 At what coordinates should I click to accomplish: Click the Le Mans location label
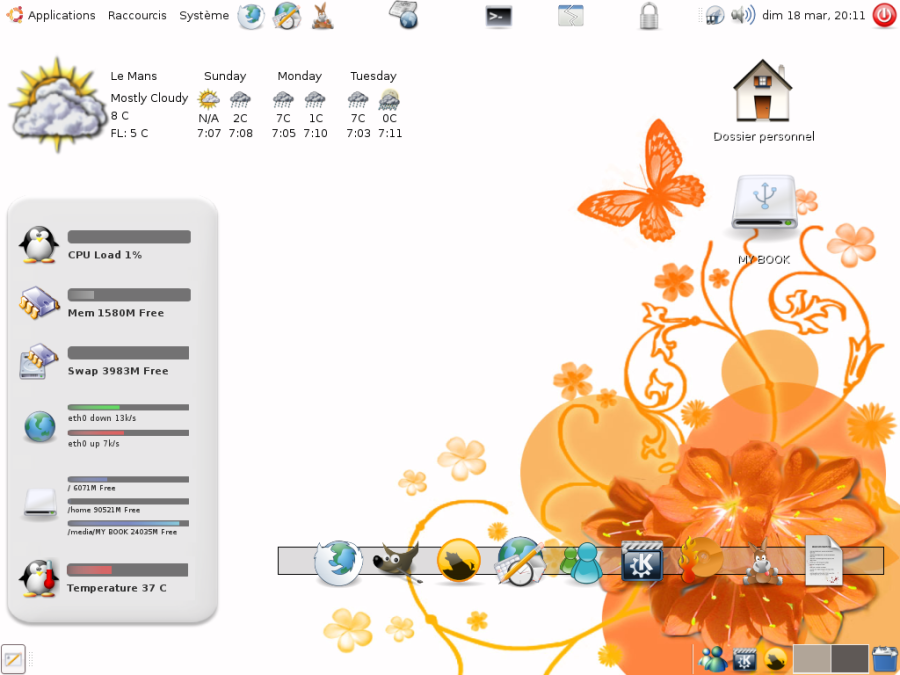[x=134, y=76]
